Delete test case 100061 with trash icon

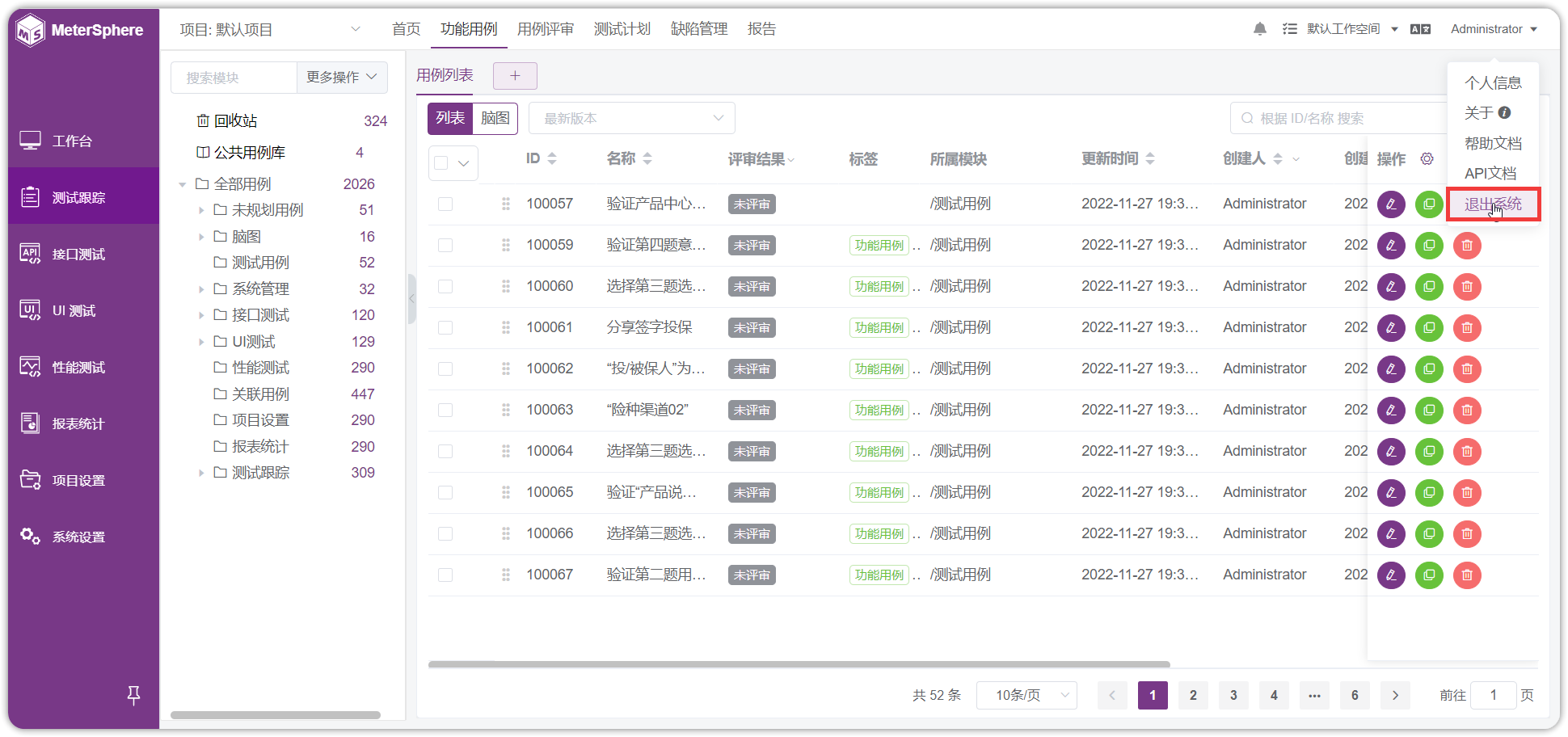click(x=1467, y=327)
